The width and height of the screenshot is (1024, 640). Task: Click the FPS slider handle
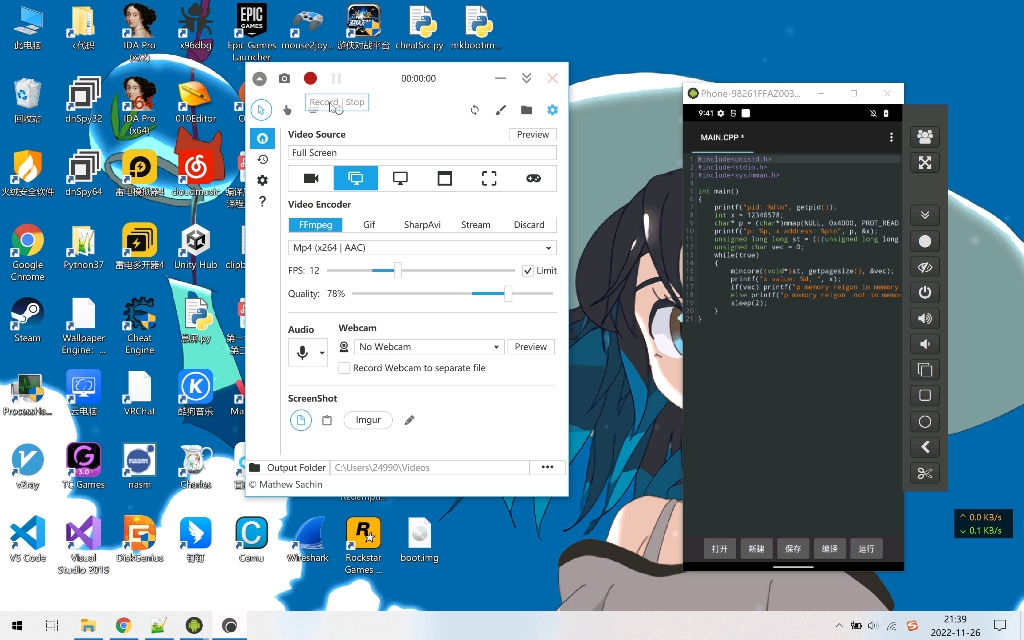click(397, 270)
